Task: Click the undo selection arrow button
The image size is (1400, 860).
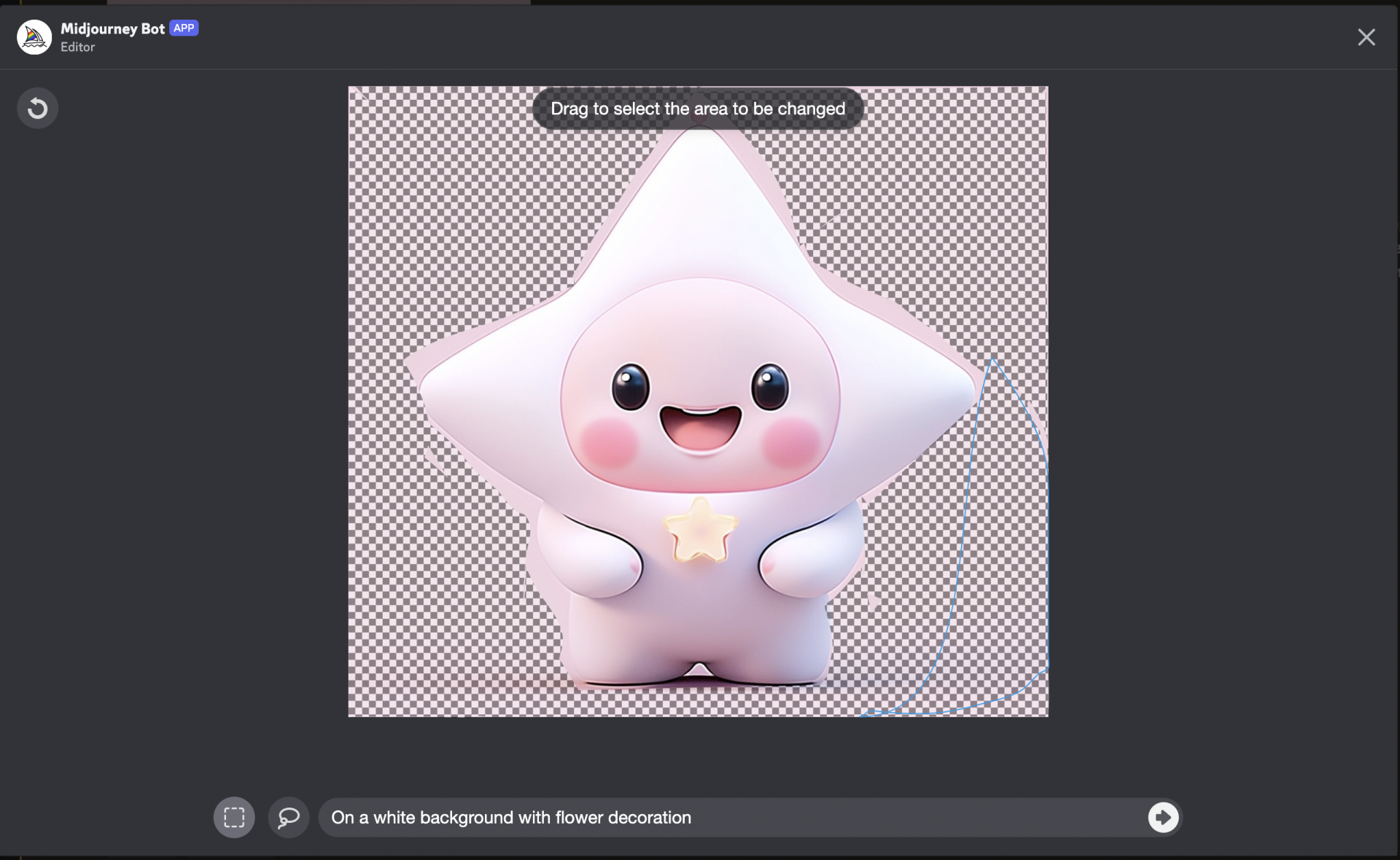Action: 37,108
